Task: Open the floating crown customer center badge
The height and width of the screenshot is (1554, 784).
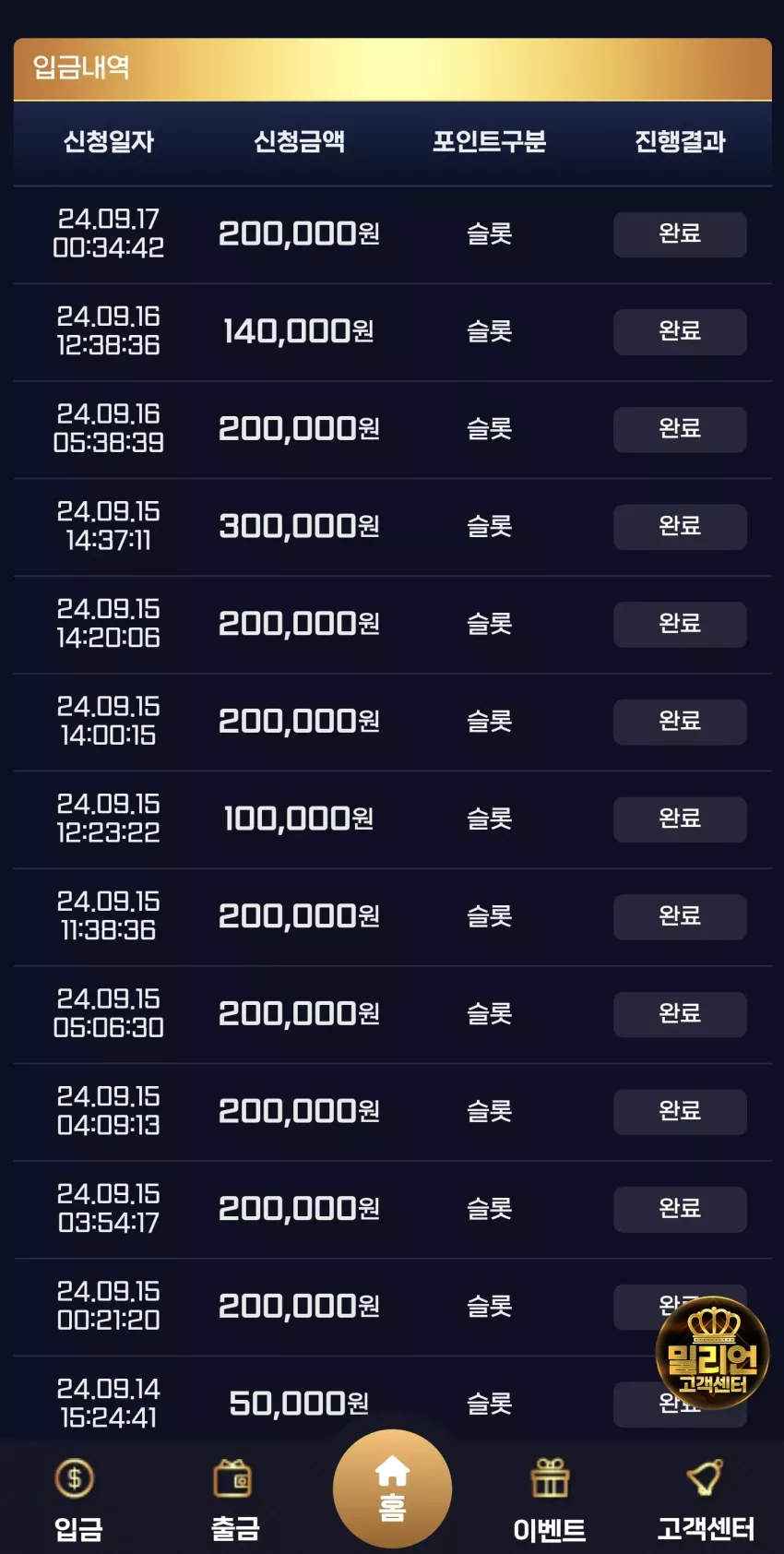Action: coord(712,1353)
